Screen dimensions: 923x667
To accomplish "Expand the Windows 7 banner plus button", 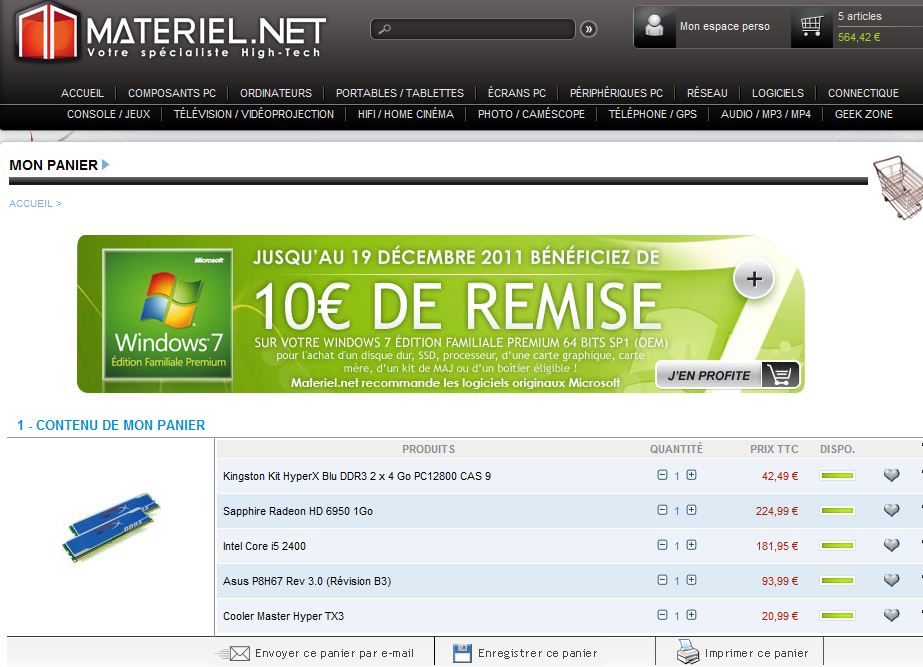I will pos(754,281).
